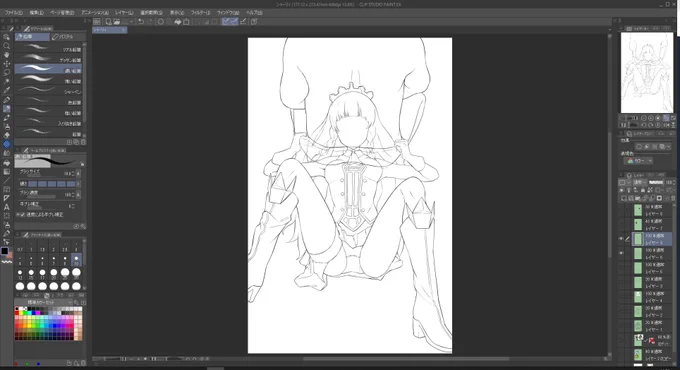Toggle snap to grid button

point(243,21)
